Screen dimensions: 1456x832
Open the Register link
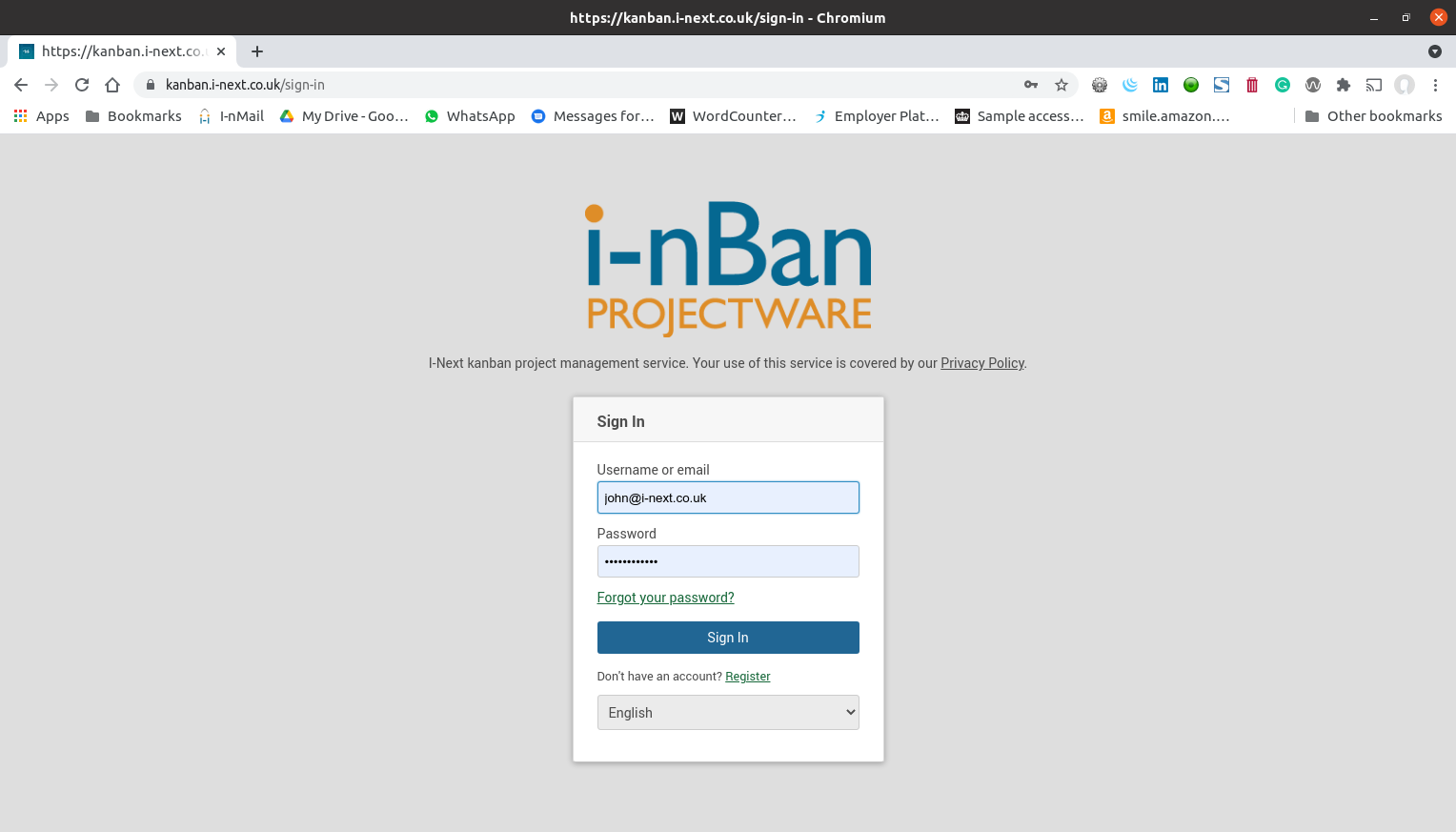click(x=748, y=677)
